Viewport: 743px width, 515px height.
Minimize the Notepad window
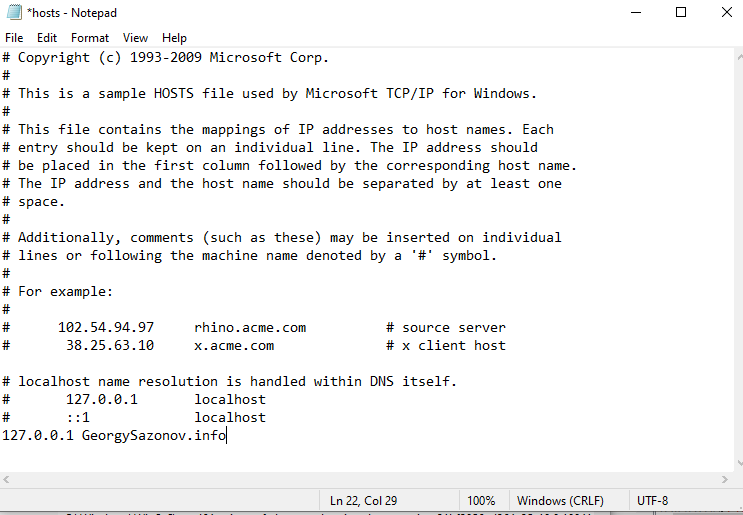pyautogui.click(x=636, y=13)
